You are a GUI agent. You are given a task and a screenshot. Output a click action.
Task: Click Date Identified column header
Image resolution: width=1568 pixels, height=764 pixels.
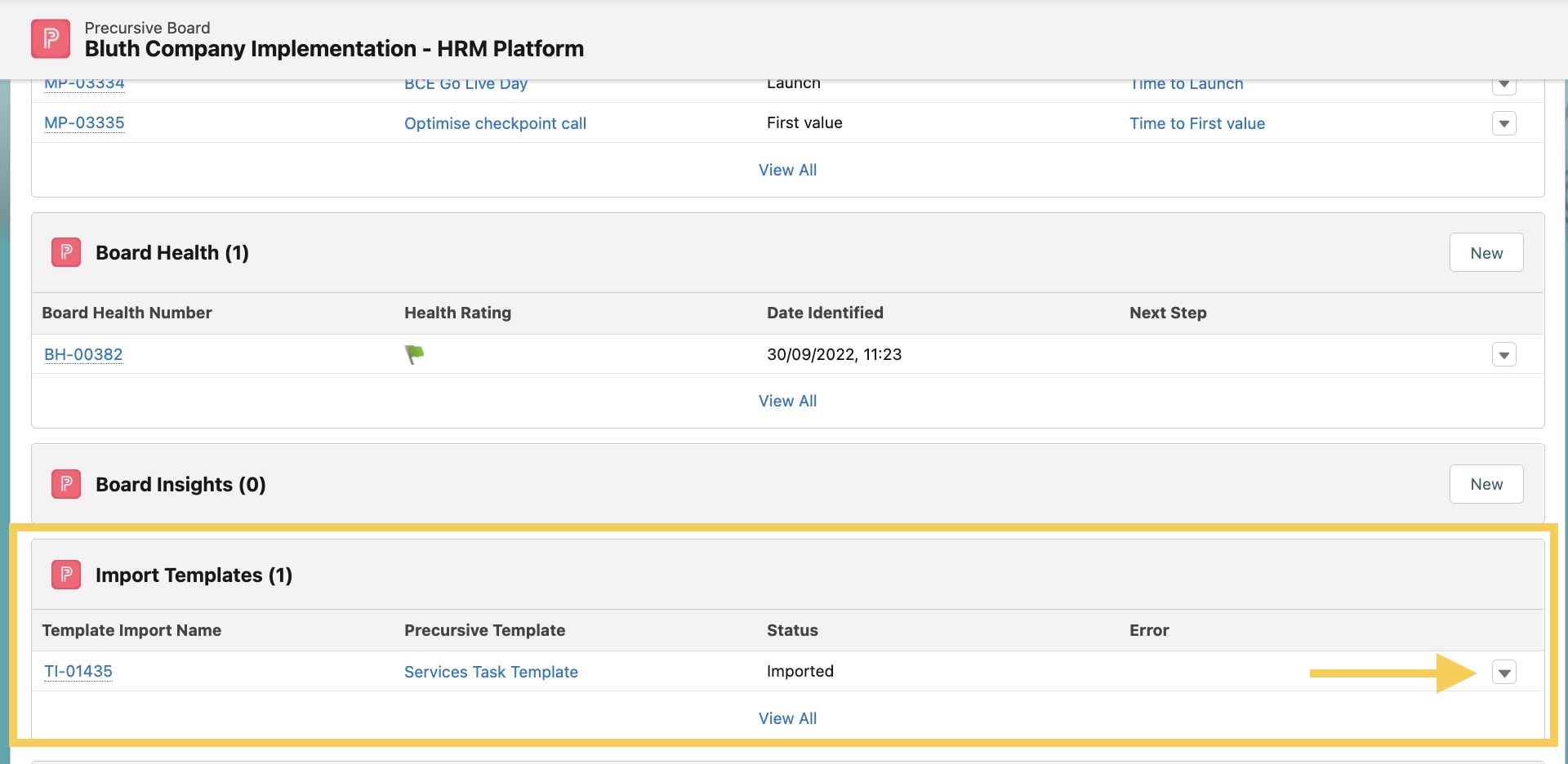(825, 313)
